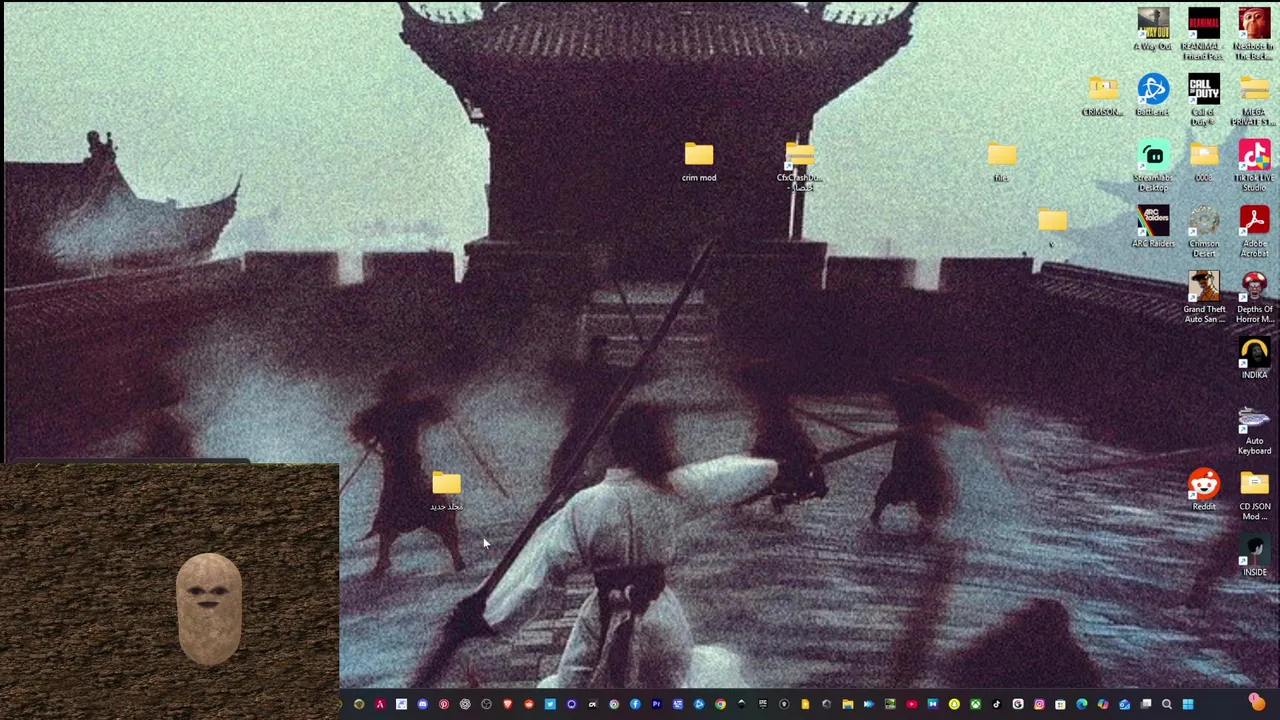Open Epic Games Launcher from the taskbar
Screen dimensions: 1280x720
coord(763,705)
